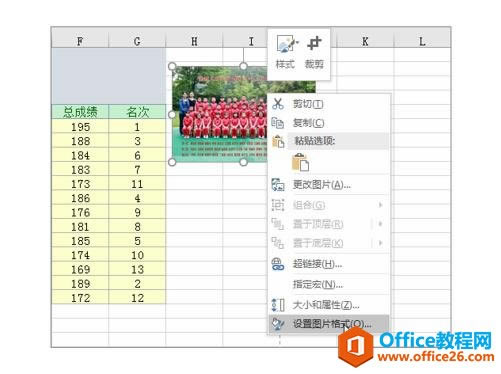Click the rank cell showing 13
This screenshot has width=501, height=374.
[x=137, y=270]
